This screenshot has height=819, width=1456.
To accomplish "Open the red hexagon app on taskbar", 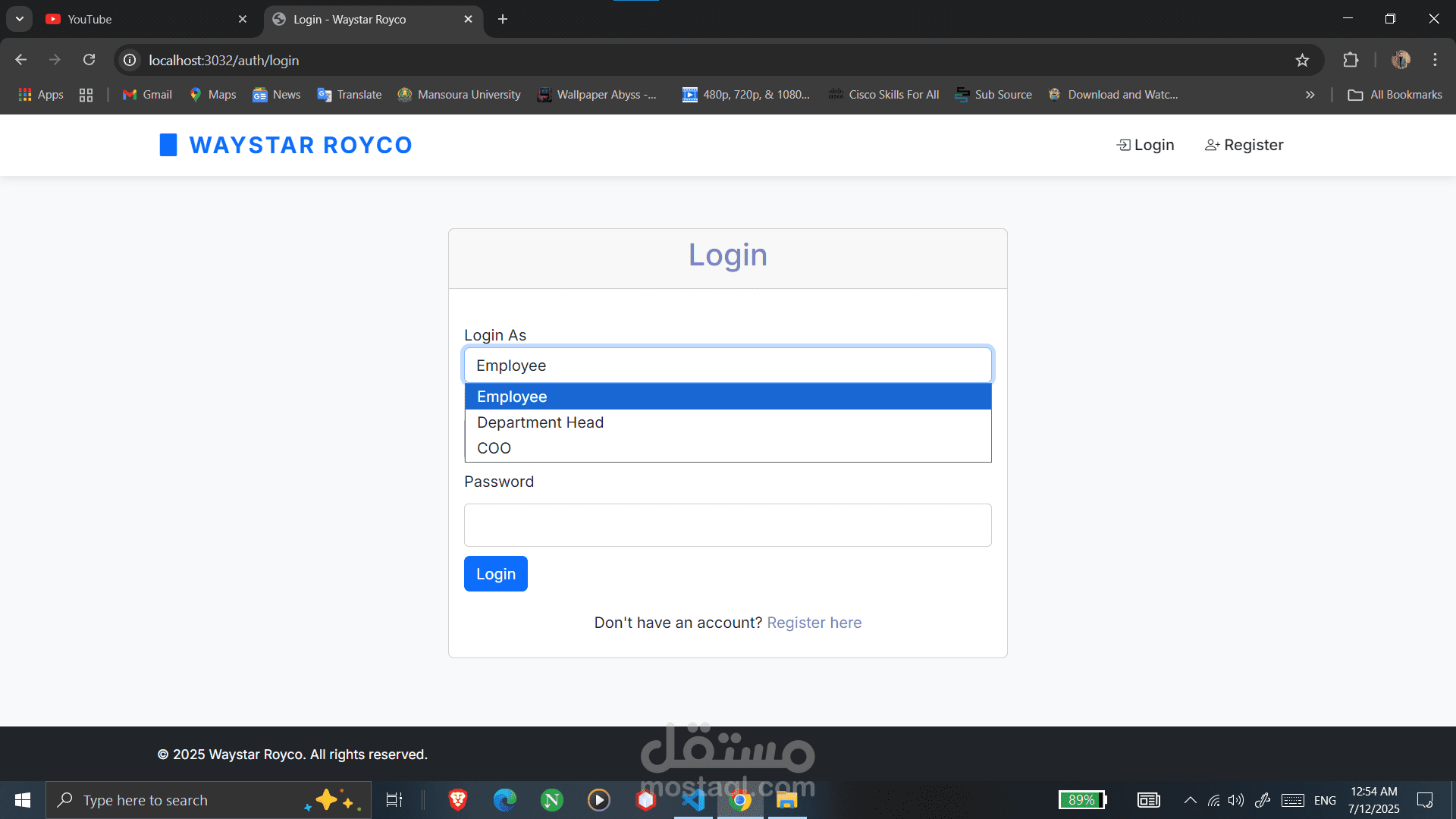I will point(646,800).
